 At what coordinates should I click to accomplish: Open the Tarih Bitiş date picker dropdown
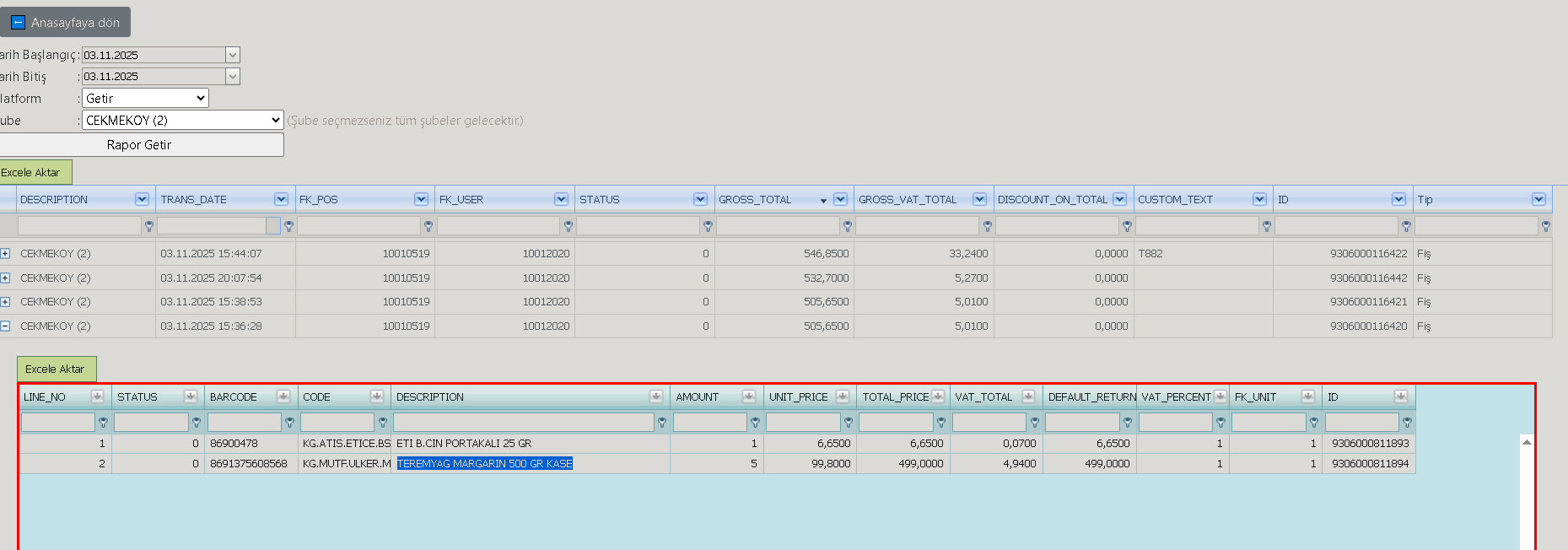pyautogui.click(x=233, y=77)
